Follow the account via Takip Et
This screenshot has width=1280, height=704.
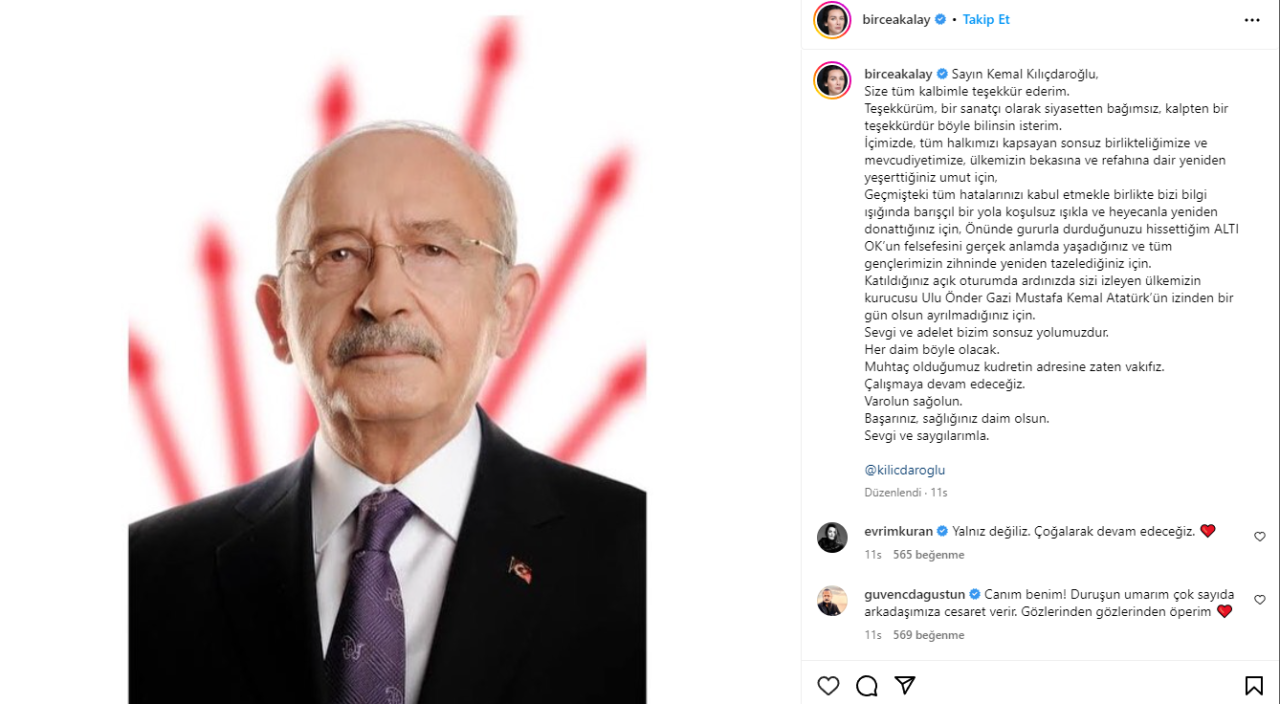[x=986, y=19]
